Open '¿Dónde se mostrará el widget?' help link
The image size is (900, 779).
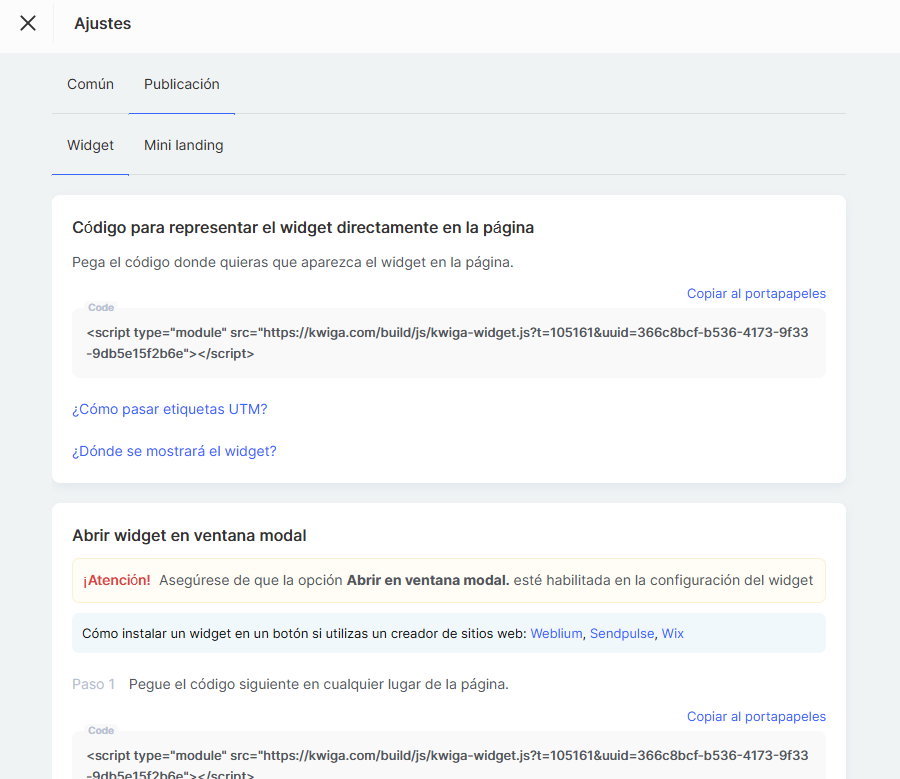tap(174, 451)
